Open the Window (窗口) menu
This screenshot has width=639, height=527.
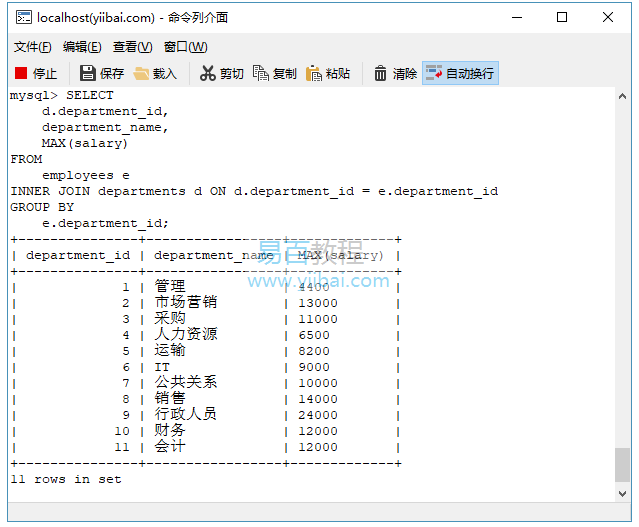(x=185, y=47)
